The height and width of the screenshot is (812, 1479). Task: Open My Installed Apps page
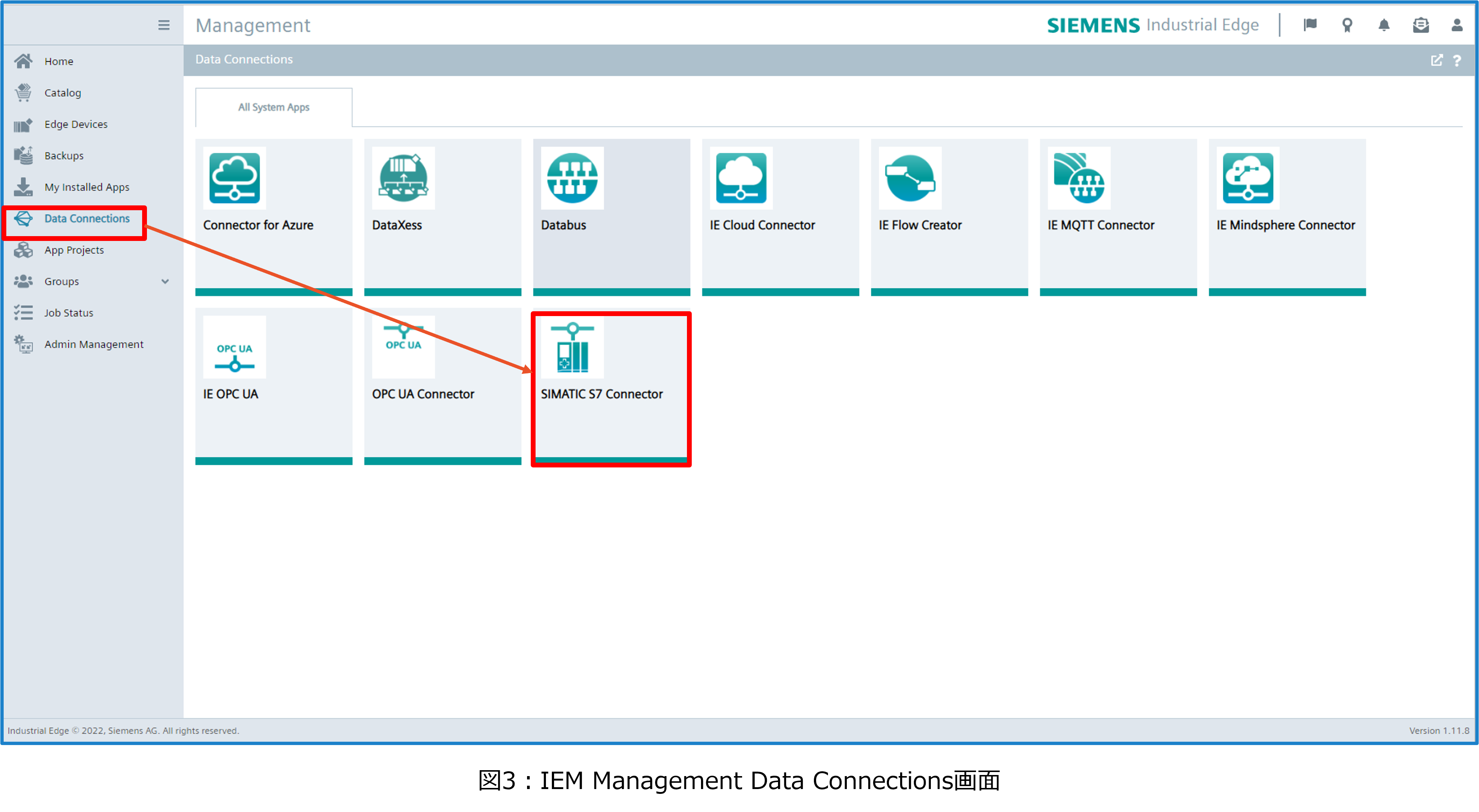[87, 187]
